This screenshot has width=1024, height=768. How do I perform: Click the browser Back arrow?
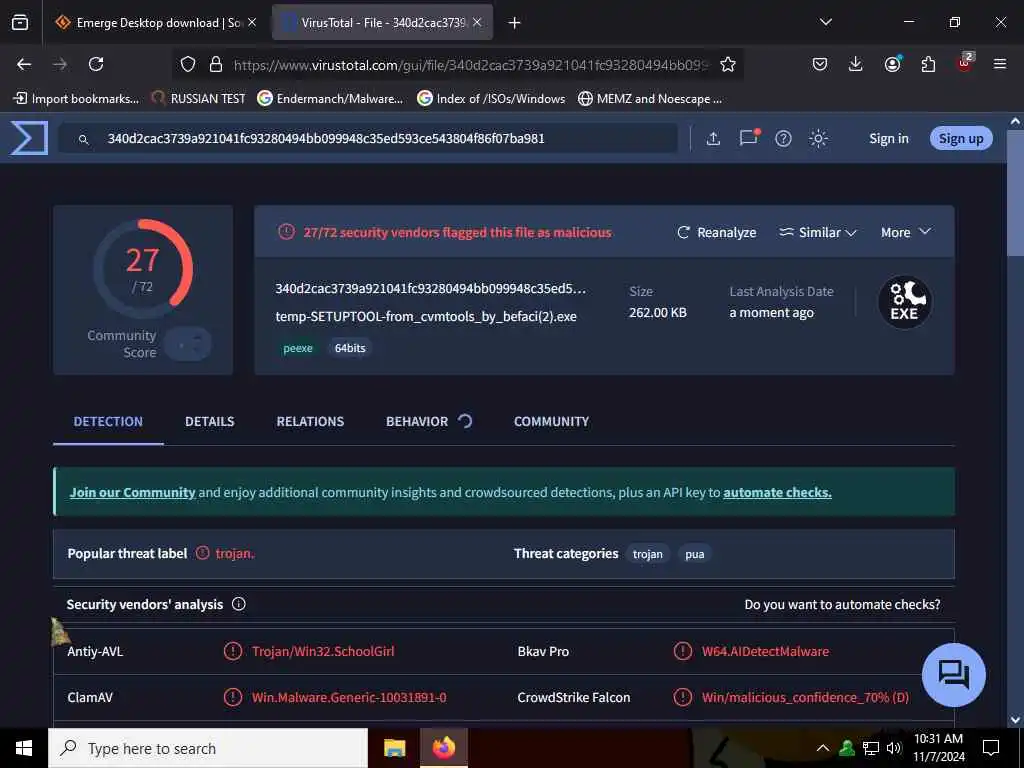click(x=24, y=64)
